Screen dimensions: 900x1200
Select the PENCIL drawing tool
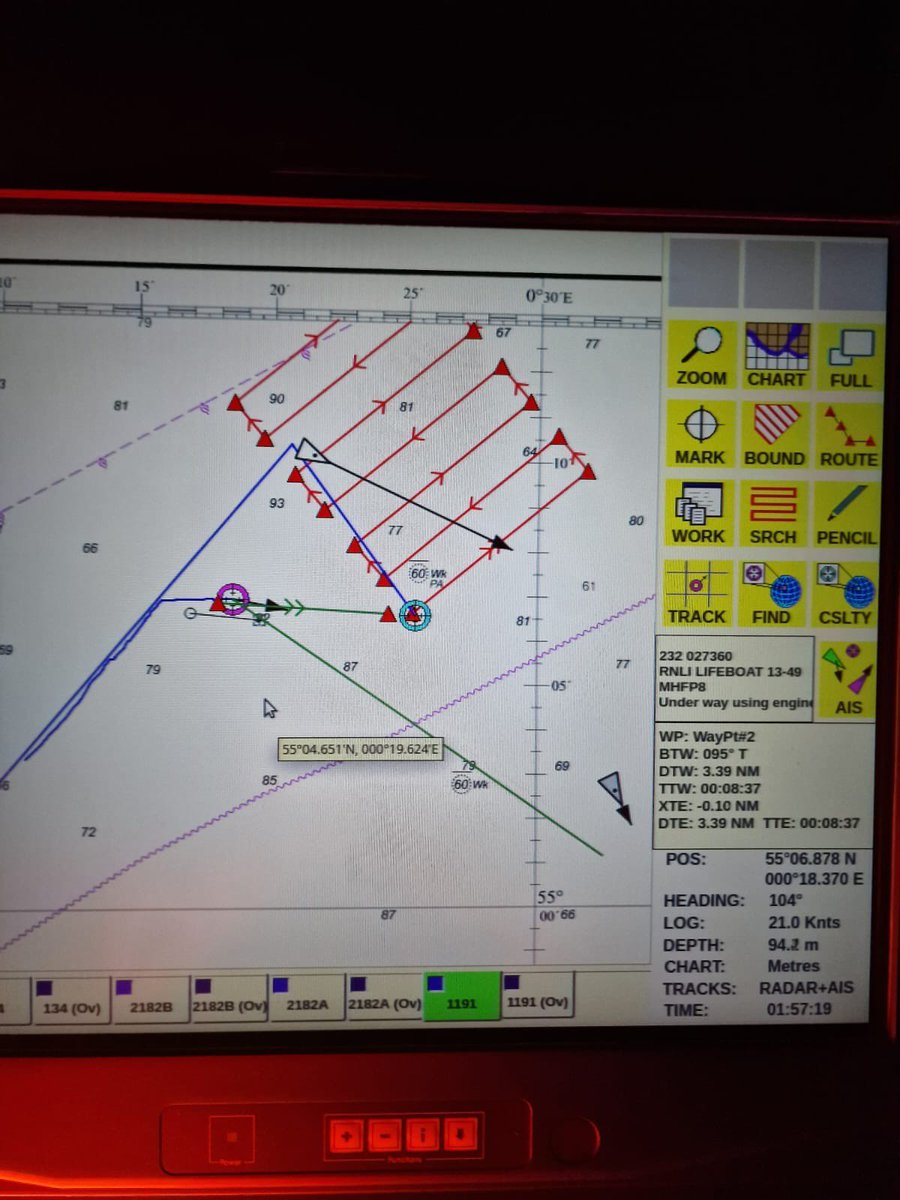847,515
